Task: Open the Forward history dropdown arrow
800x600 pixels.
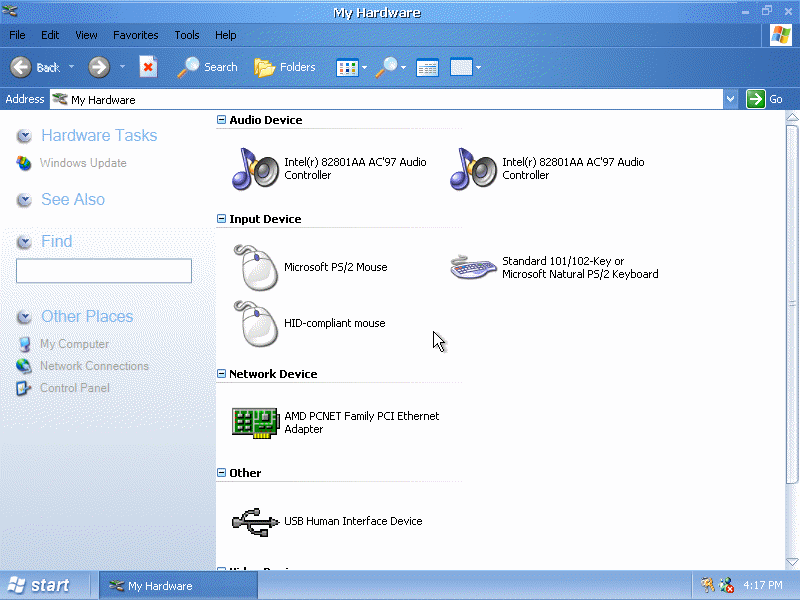Action: coord(122,67)
